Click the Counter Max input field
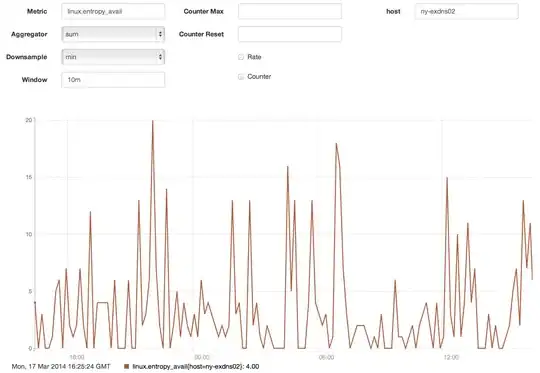Viewport: 540px width, 373px height. 290,11
